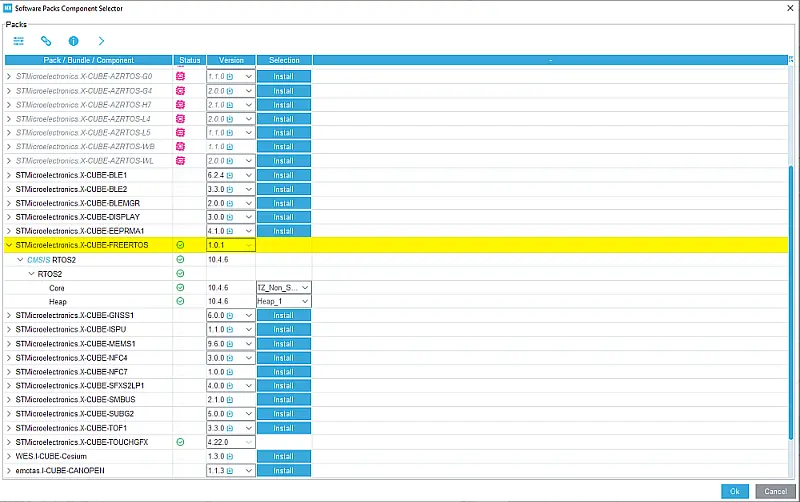
Task: Open the X-CUBE-BLE1 version 6.2.4 dropdown
Action: pyautogui.click(x=248, y=175)
